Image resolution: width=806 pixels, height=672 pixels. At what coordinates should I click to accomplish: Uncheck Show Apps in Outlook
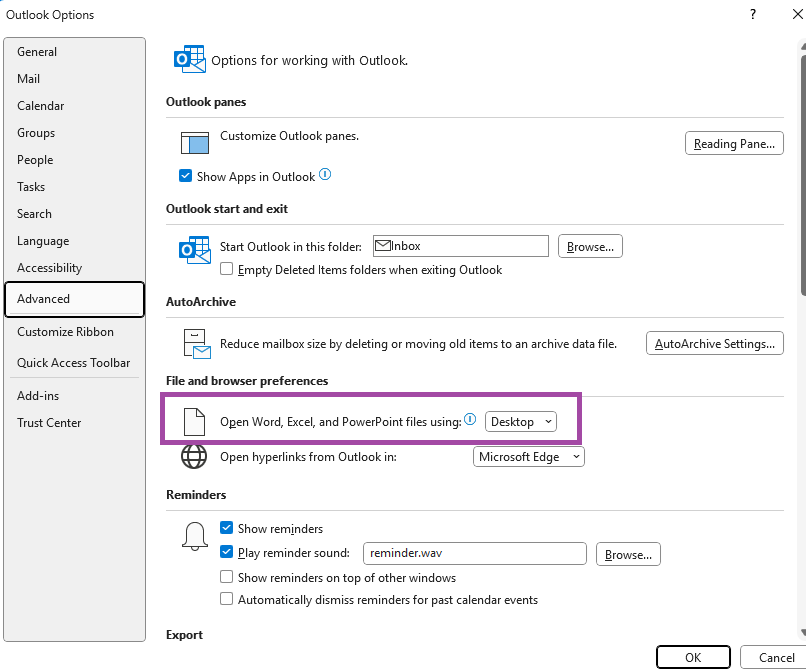(x=185, y=176)
